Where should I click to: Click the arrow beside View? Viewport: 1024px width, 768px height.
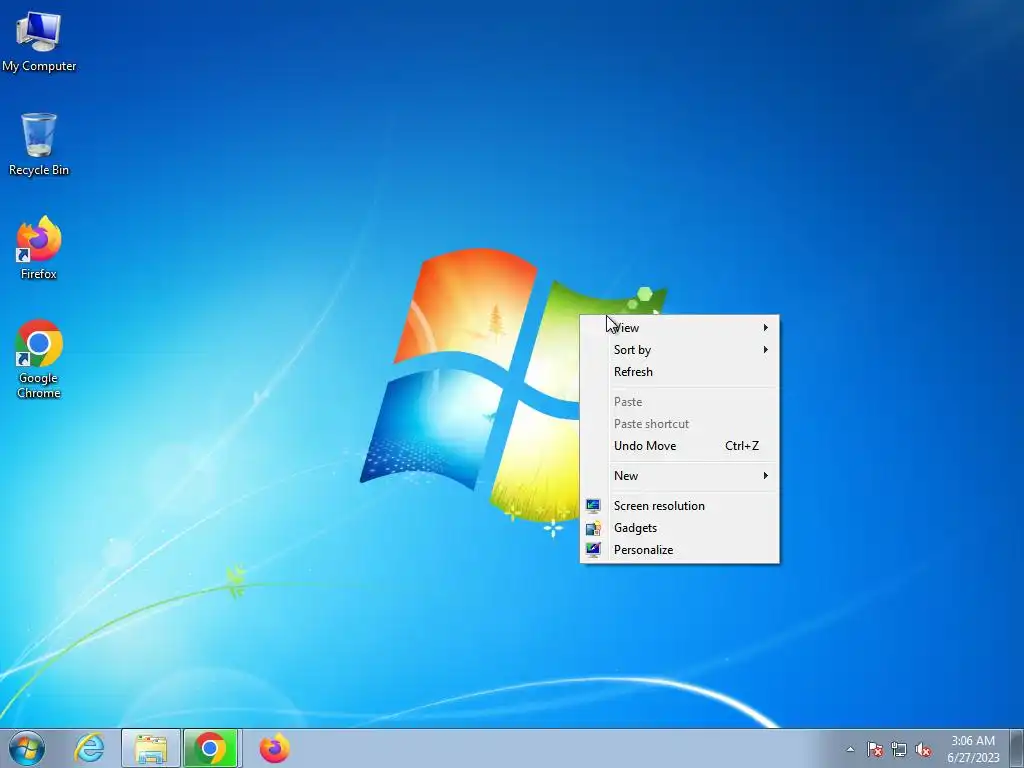click(765, 328)
